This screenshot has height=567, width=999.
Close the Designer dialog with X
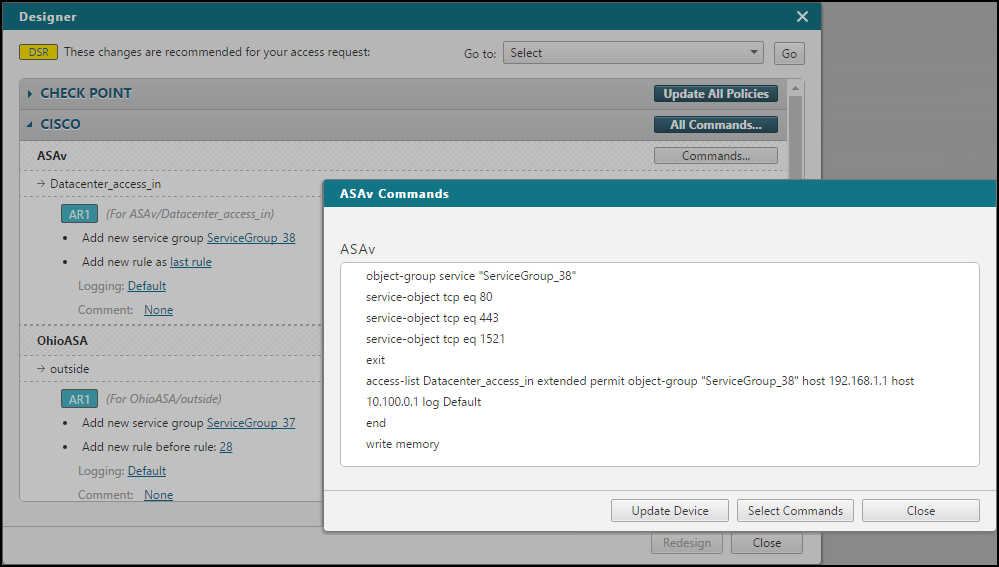(x=802, y=17)
